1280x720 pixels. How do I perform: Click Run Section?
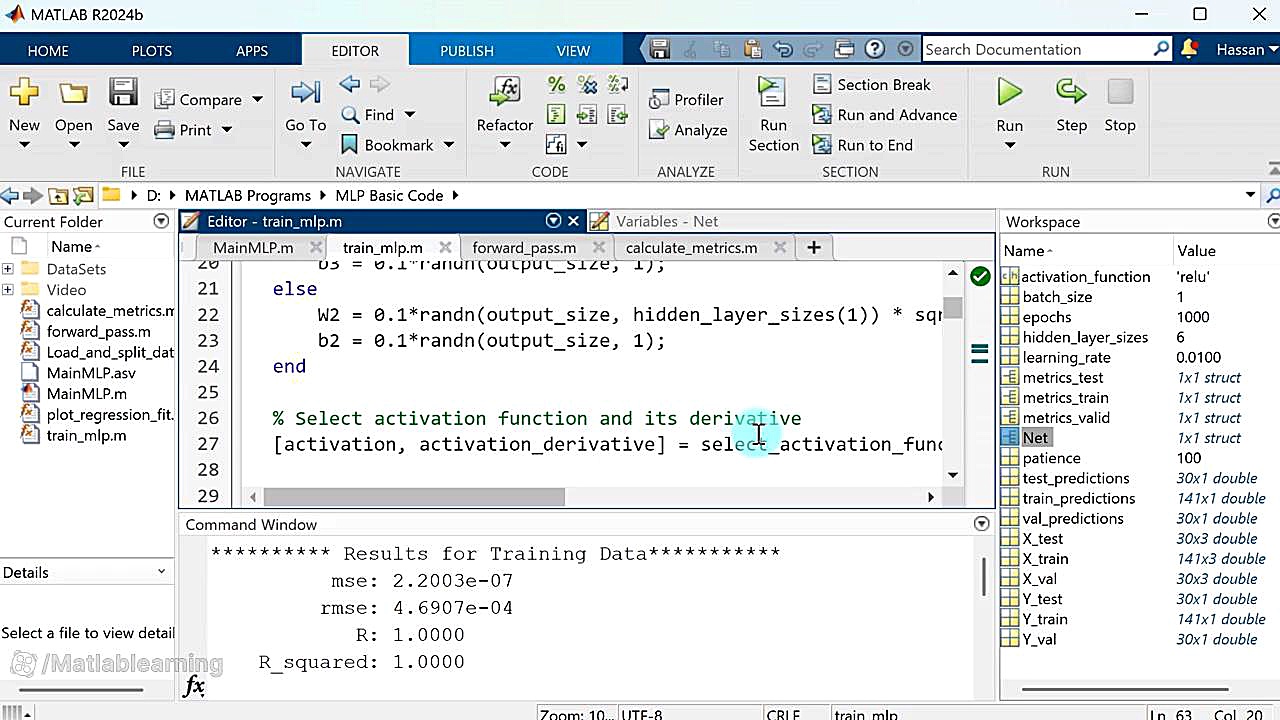pos(773,115)
